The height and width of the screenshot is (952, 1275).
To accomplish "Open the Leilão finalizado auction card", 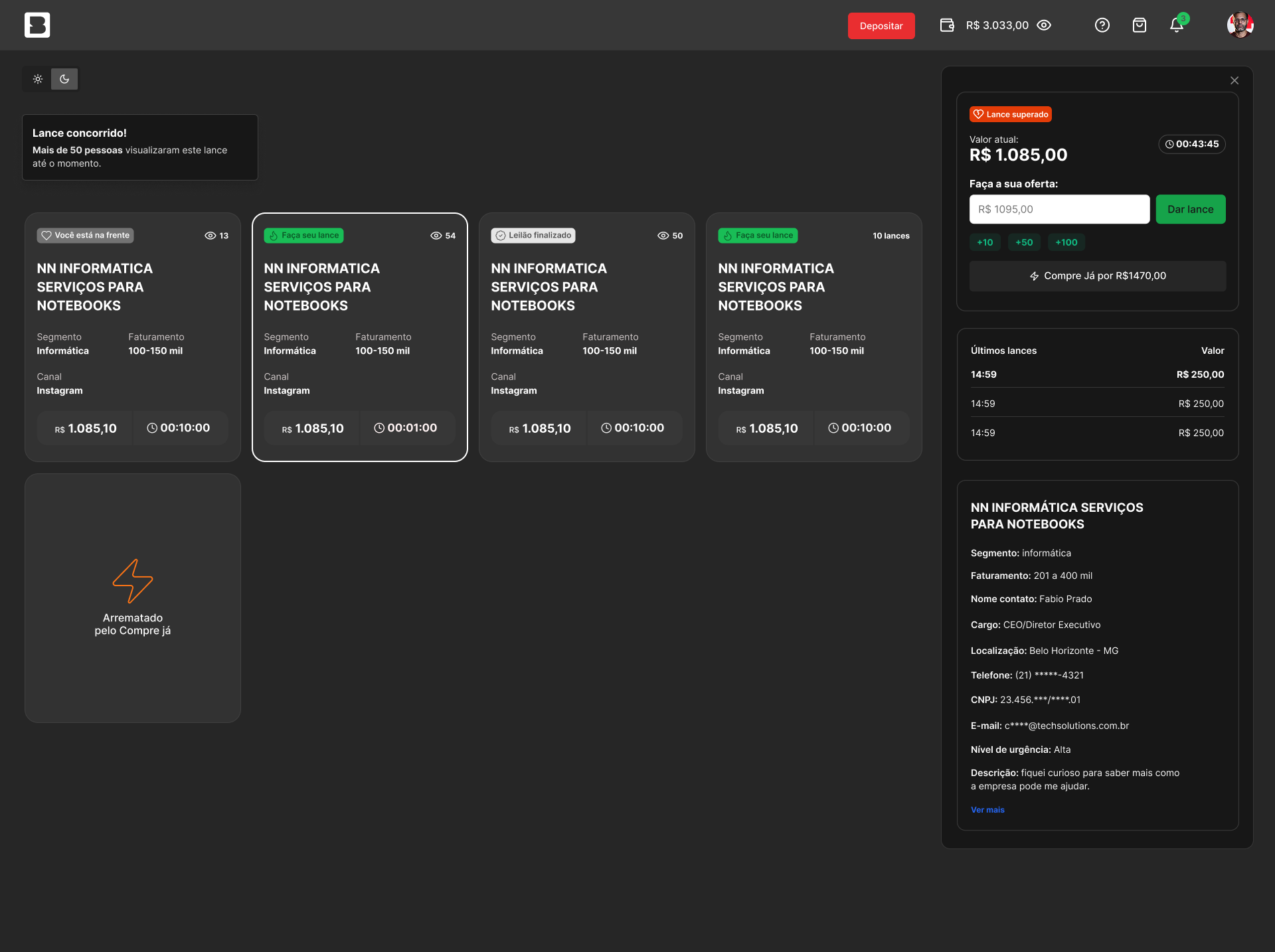I will [x=586, y=337].
